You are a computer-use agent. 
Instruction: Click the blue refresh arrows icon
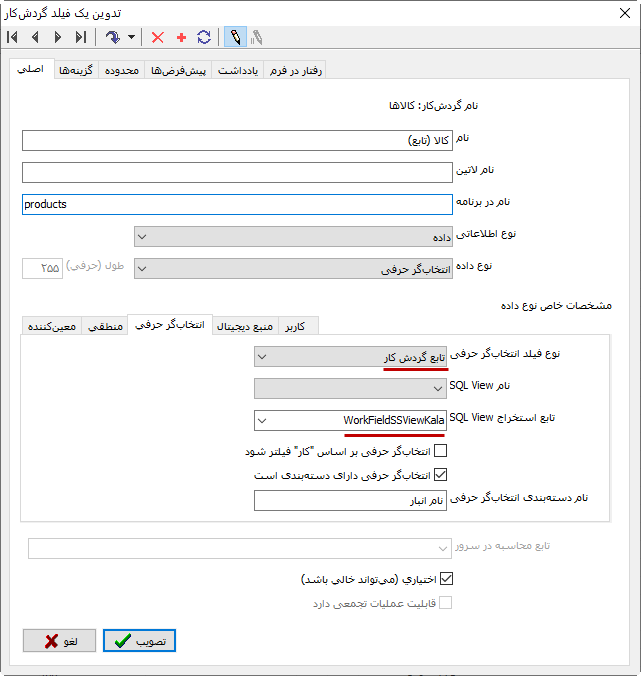coord(204,37)
